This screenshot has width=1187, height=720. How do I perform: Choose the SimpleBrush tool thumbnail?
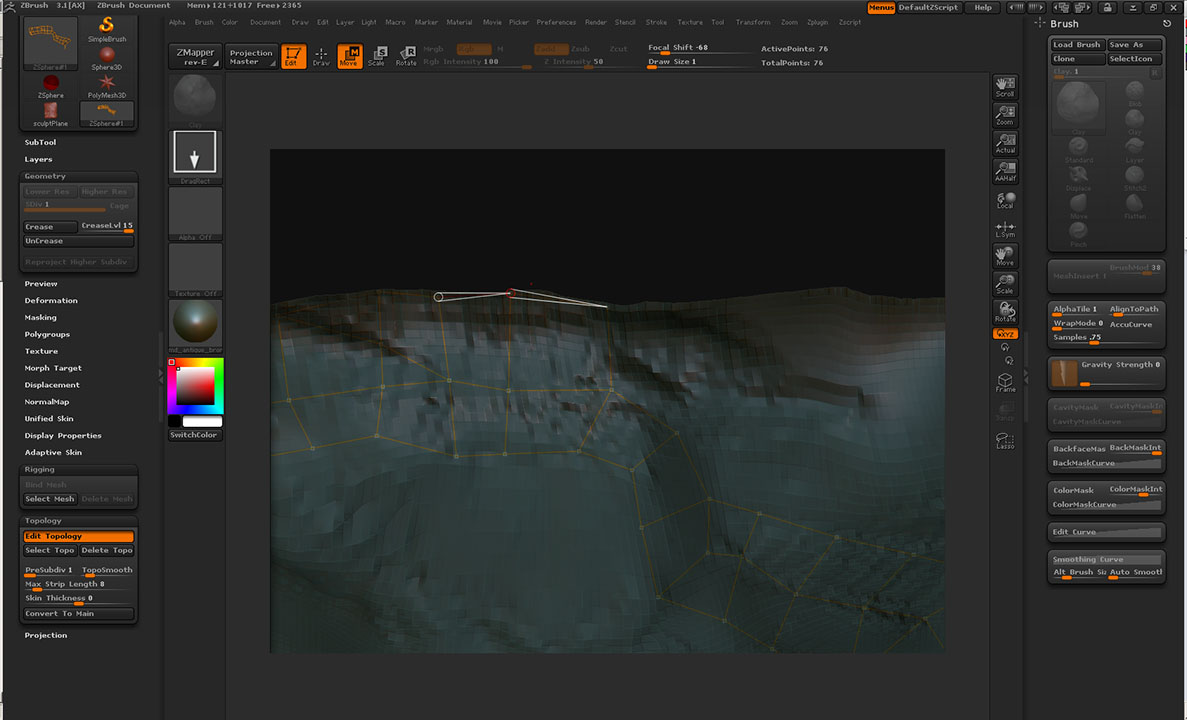107,29
